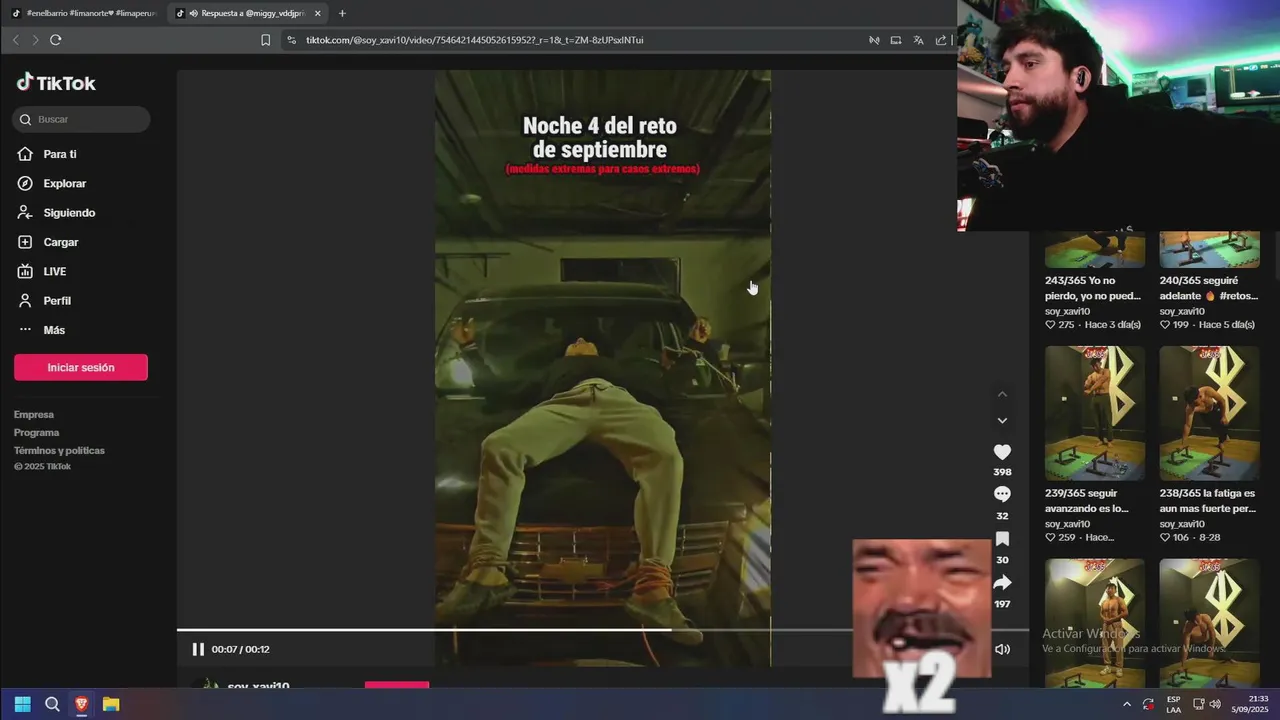Viewport: 1280px width, 720px height.
Task: Click the ESP LAA language indicator
Action: click(1174, 704)
